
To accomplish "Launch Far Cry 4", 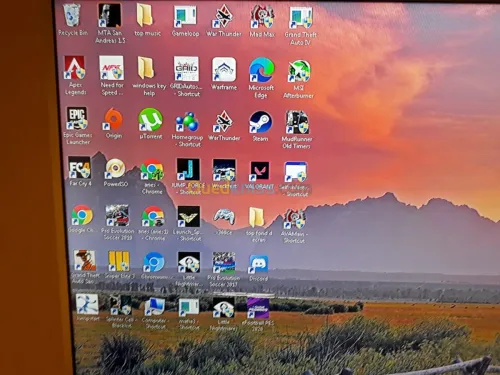I will pyautogui.click(x=79, y=168).
